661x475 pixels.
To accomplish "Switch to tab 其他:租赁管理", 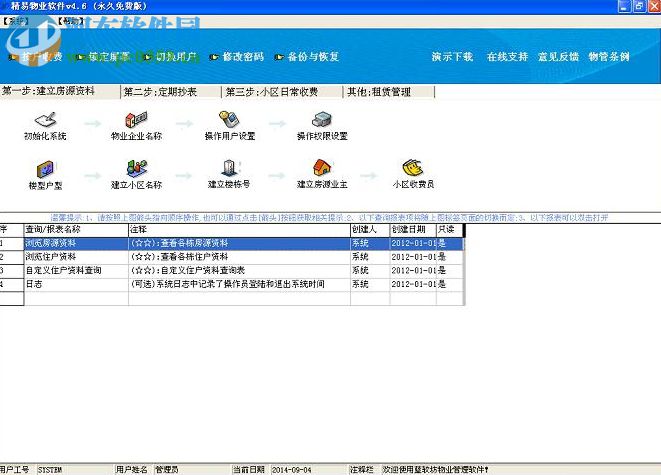I will coord(389,92).
